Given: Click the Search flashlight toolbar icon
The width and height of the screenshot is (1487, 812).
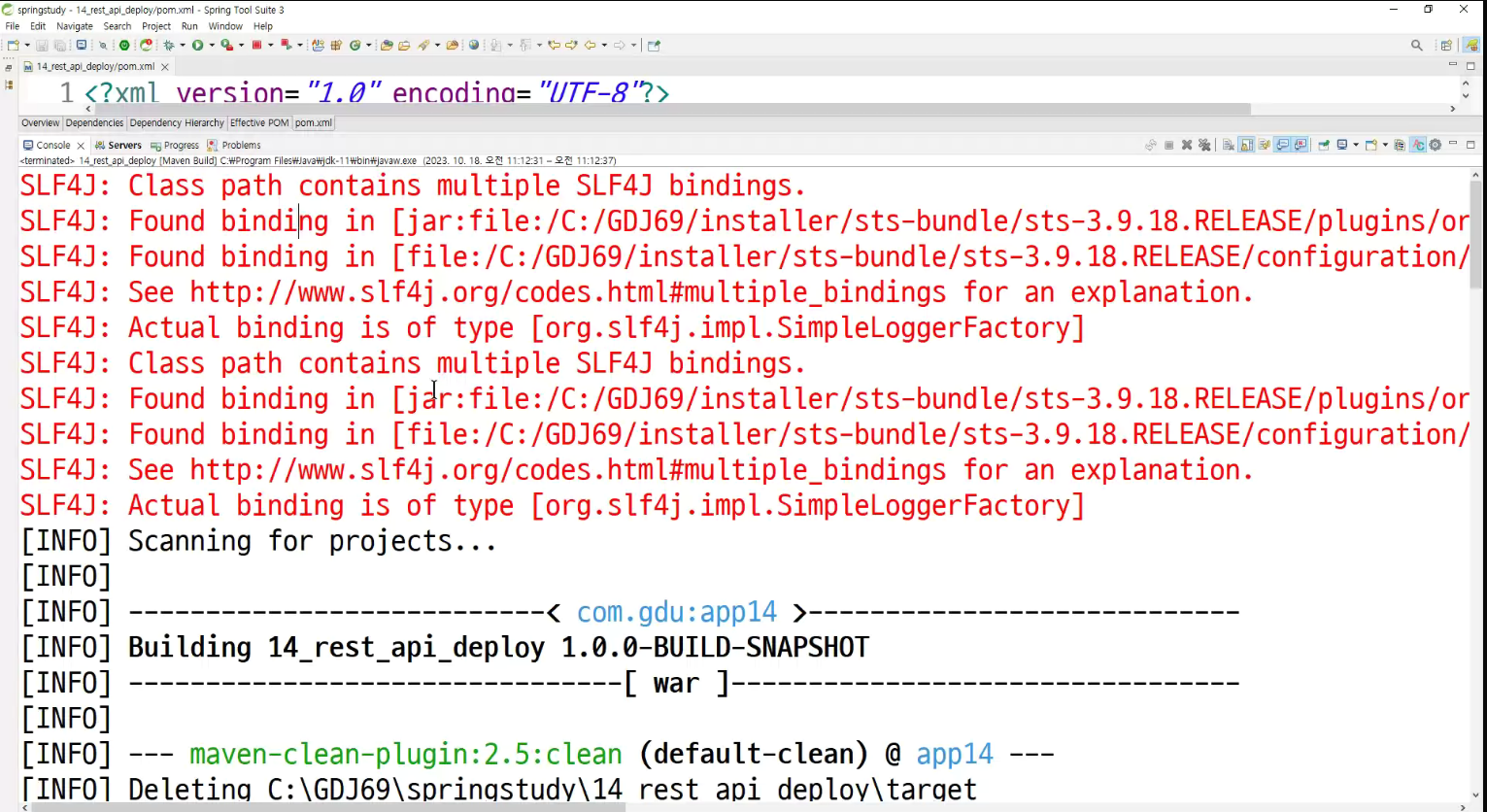Looking at the screenshot, I should click(422, 45).
